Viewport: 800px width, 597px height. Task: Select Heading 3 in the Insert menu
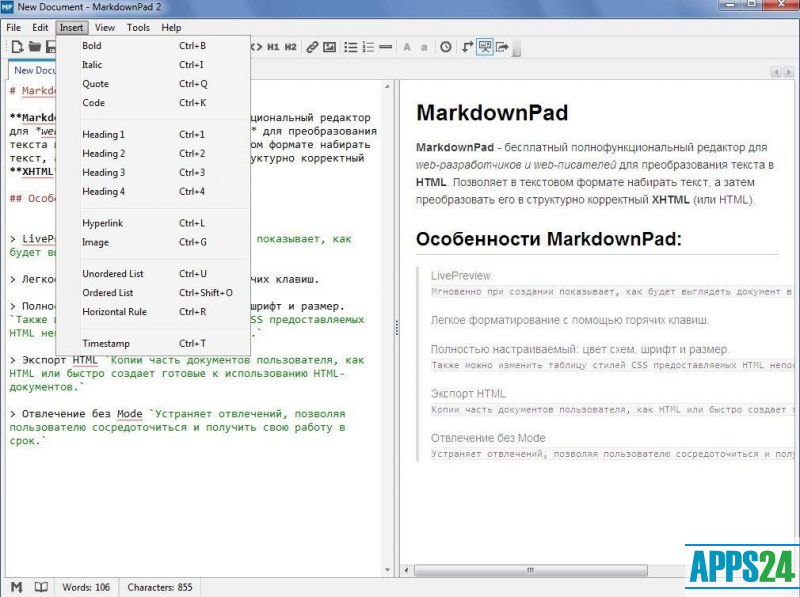pyautogui.click(x=153, y=172)
